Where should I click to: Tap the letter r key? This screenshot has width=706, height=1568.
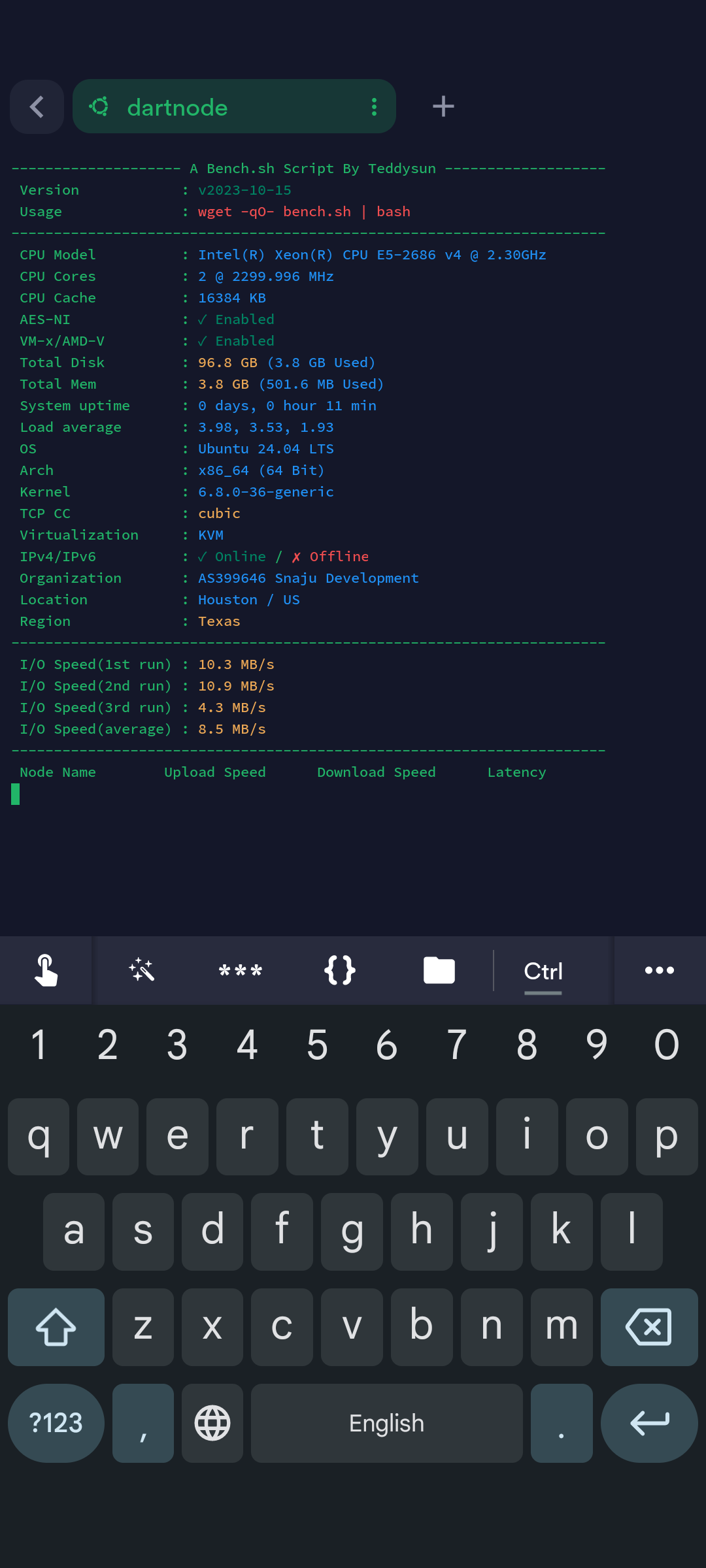click(247, 1137)
